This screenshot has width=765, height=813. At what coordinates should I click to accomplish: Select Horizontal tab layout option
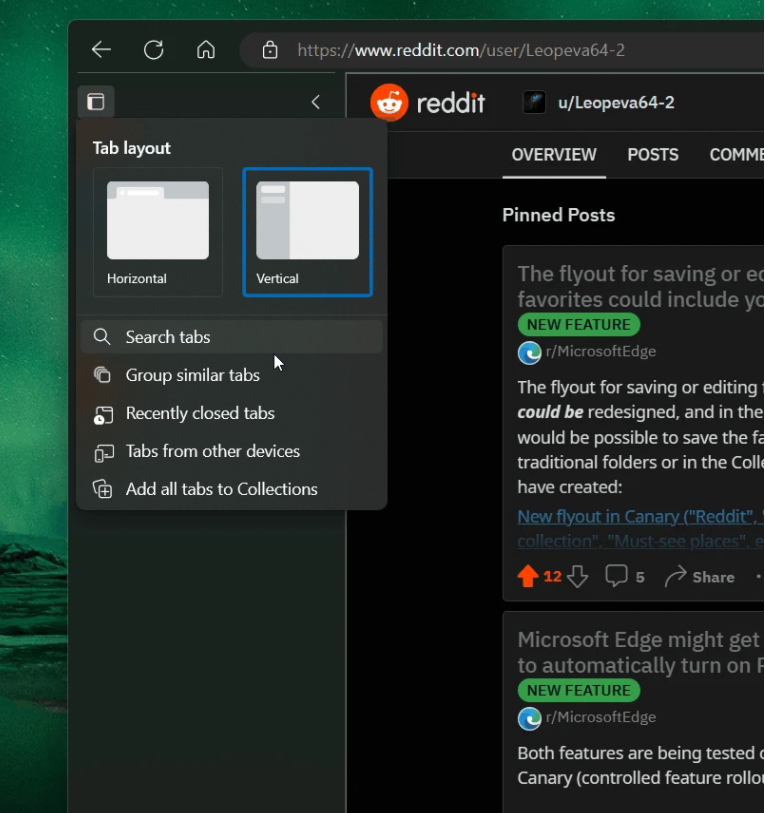(x=158, y=232)
